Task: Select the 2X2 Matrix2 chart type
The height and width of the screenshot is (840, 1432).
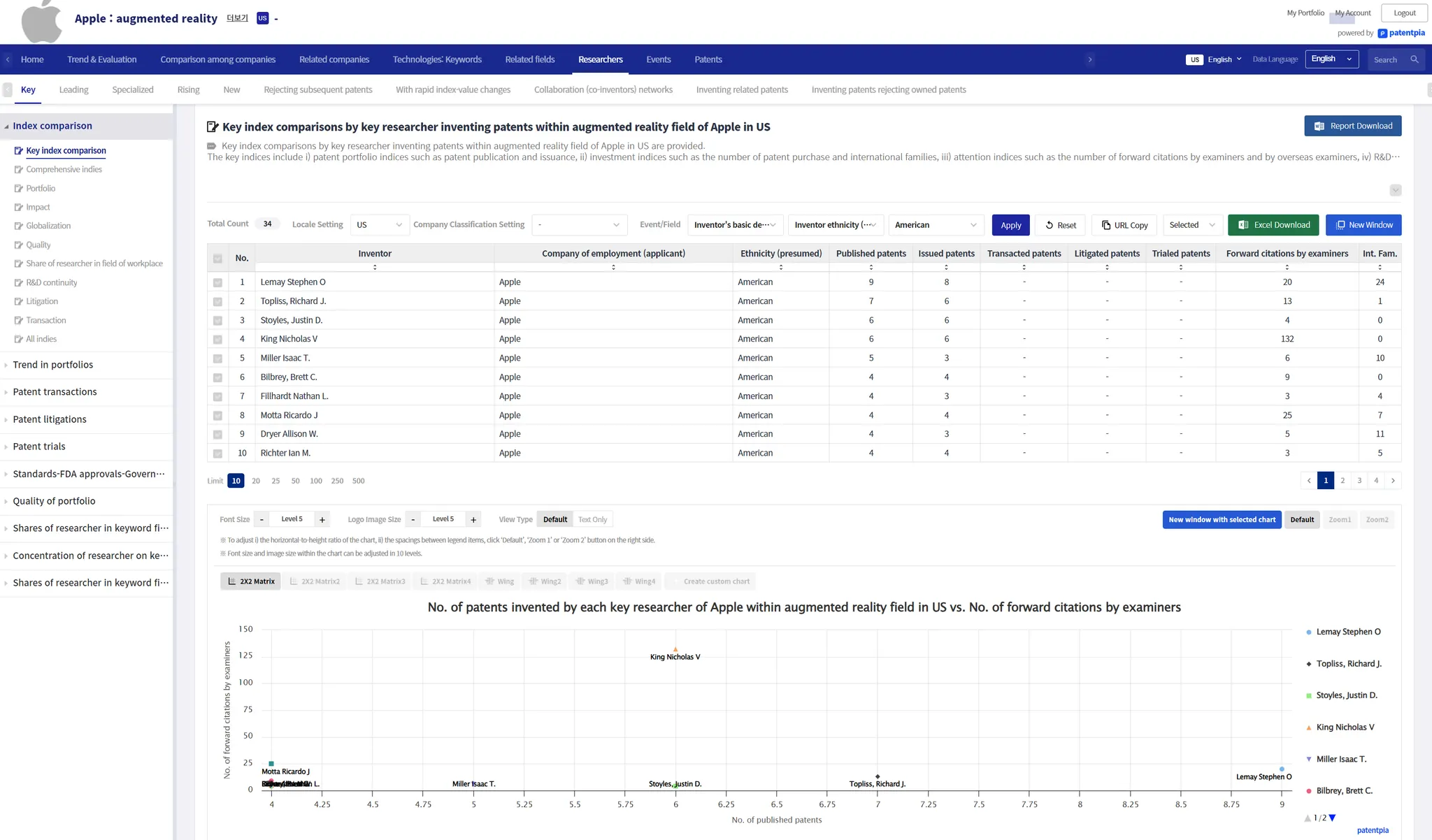Action: pos(315,581)
